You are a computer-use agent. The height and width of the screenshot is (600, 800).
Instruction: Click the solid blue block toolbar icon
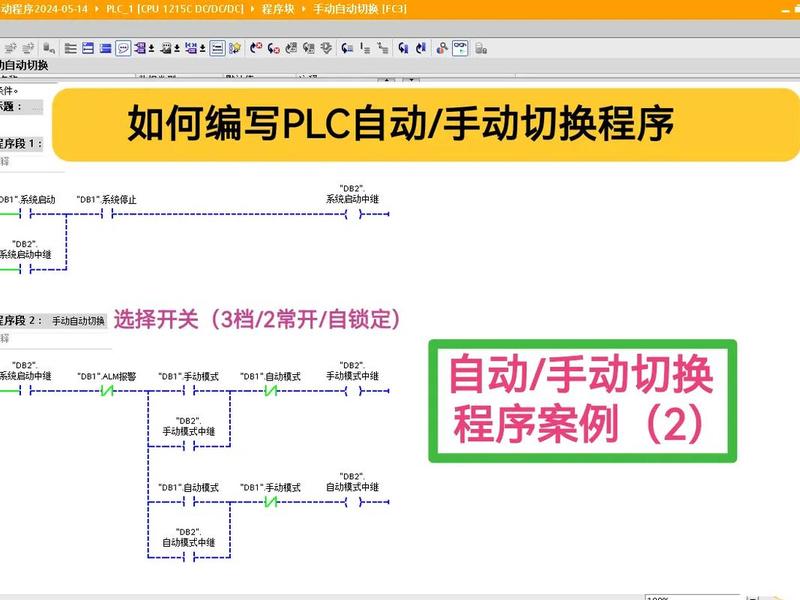(x=105, y=48)
